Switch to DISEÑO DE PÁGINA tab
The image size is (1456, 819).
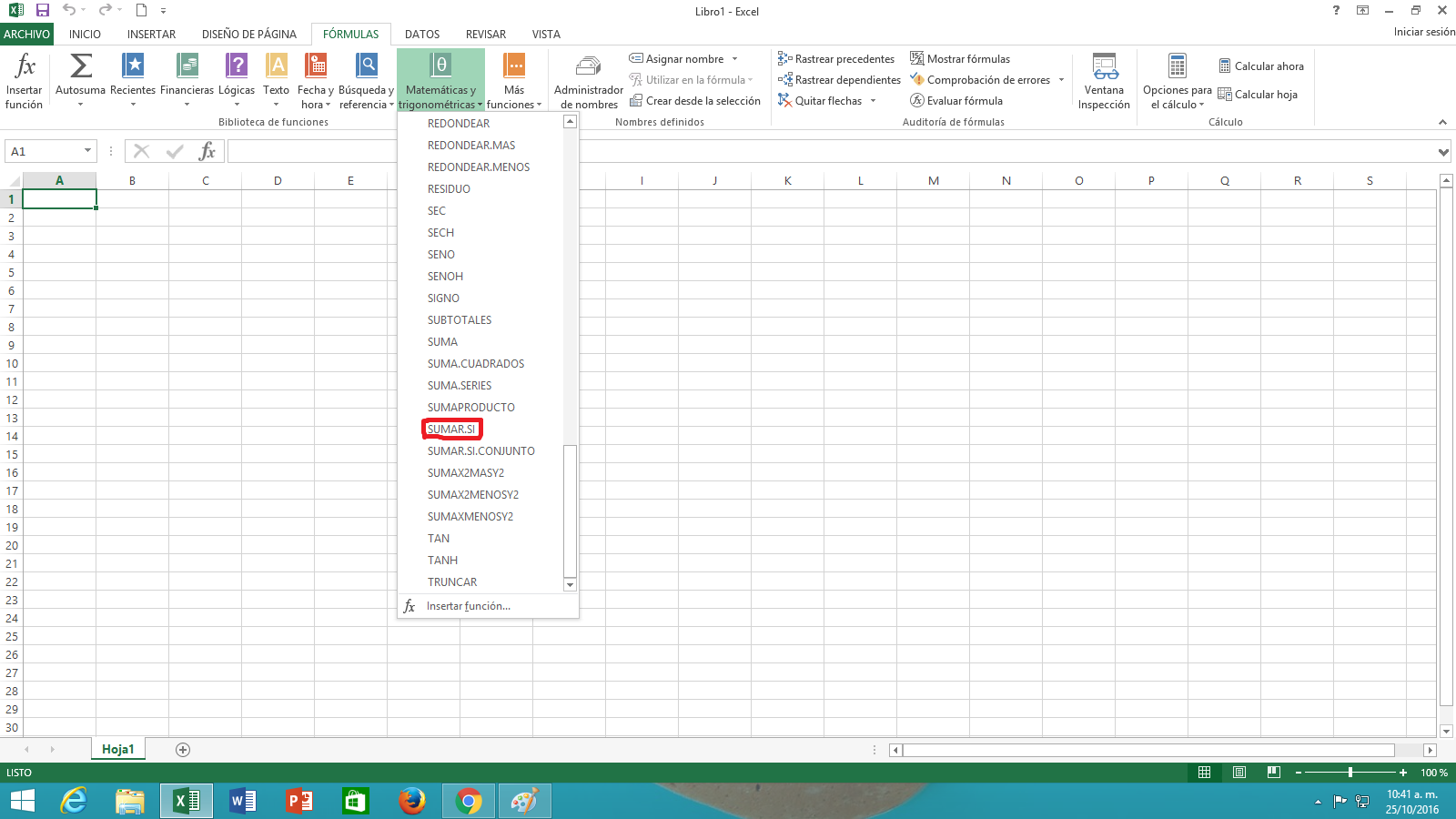249,34
